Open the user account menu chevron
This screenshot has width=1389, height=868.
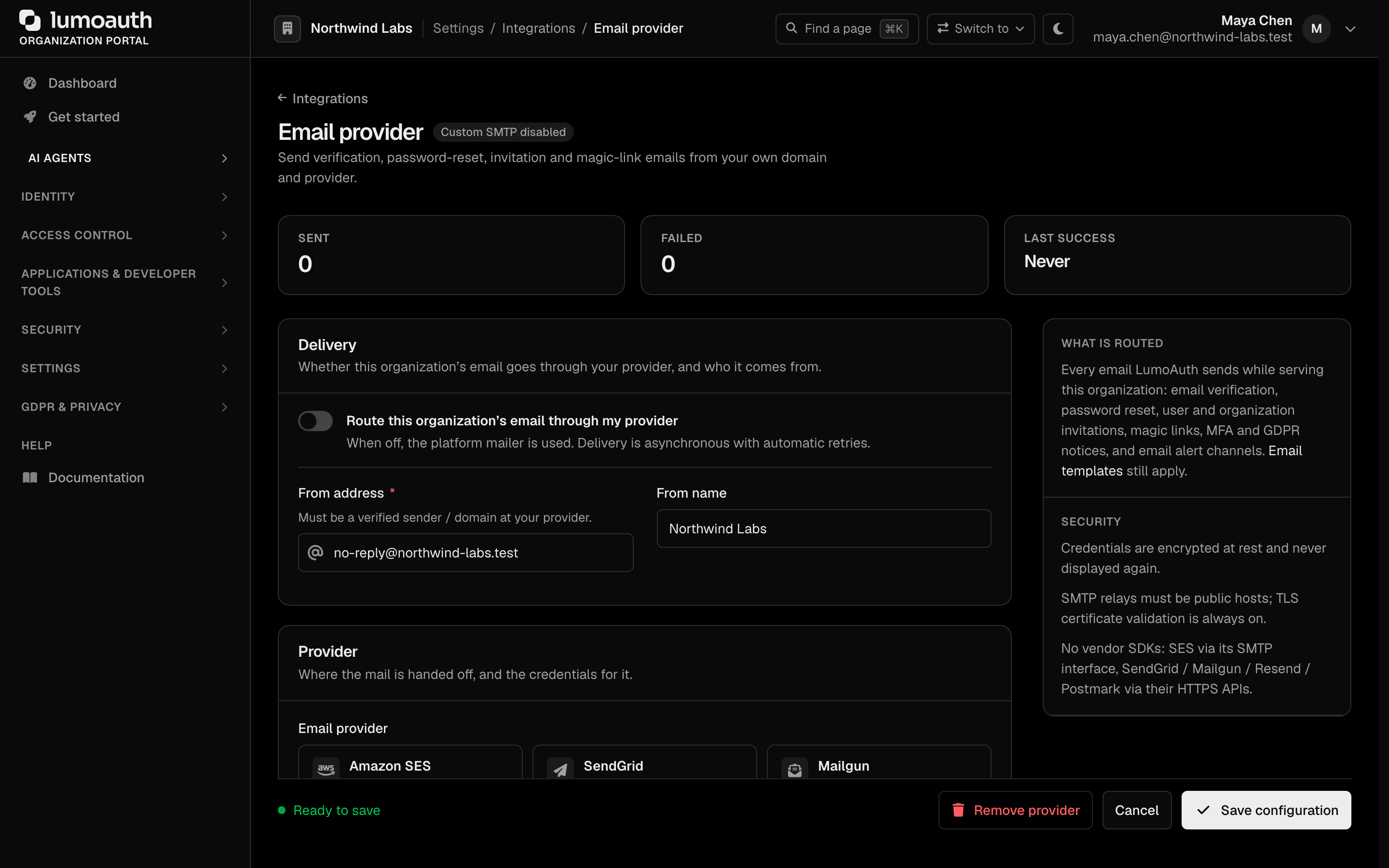coord(1350,29)
